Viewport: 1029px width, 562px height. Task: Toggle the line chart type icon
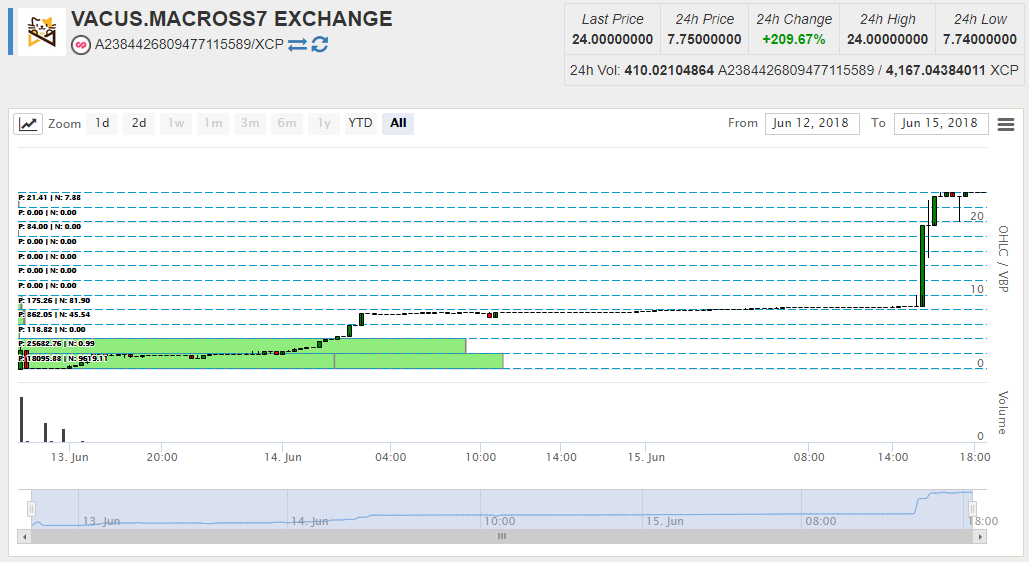coord(28,124)
